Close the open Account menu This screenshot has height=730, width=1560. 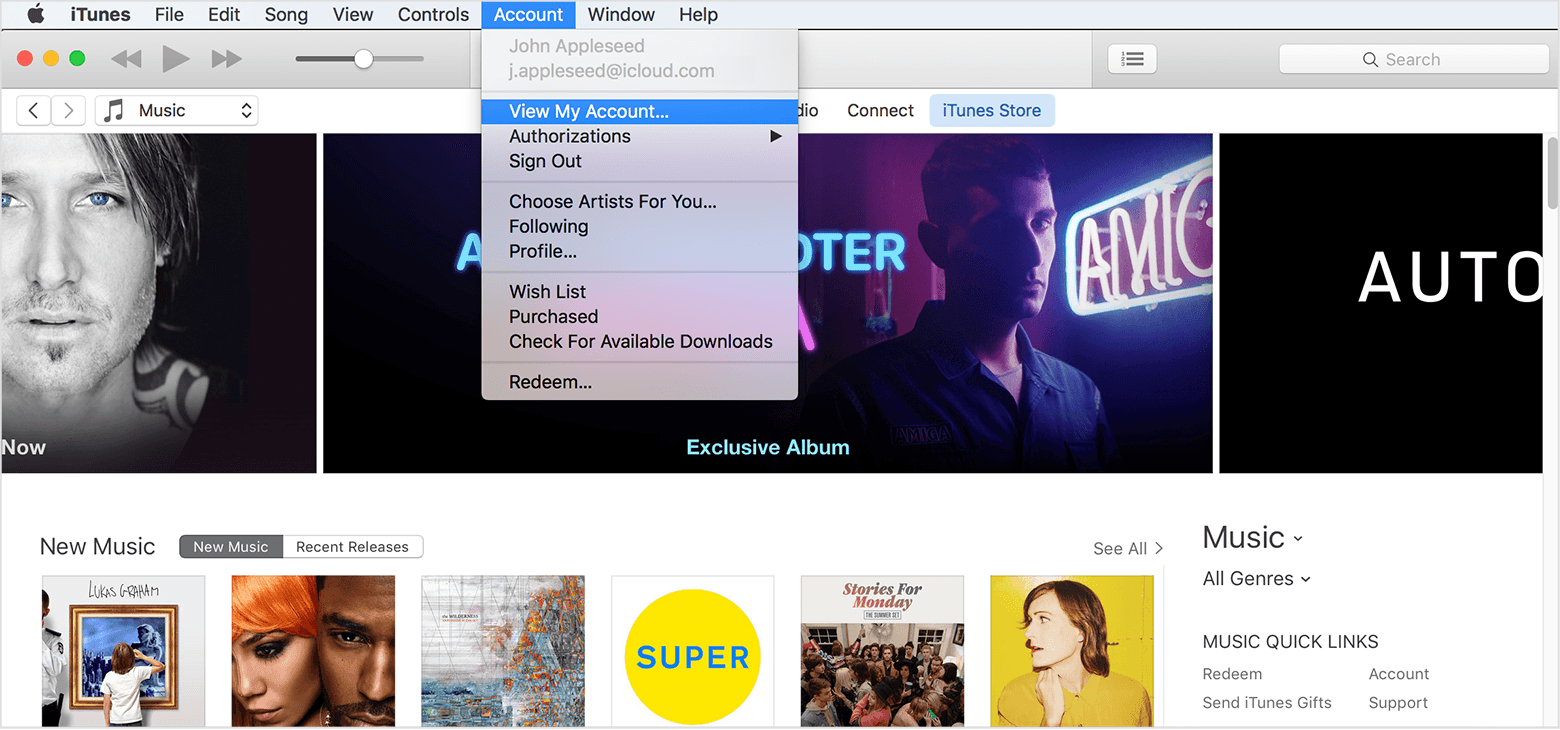click(x=528, y=14)
